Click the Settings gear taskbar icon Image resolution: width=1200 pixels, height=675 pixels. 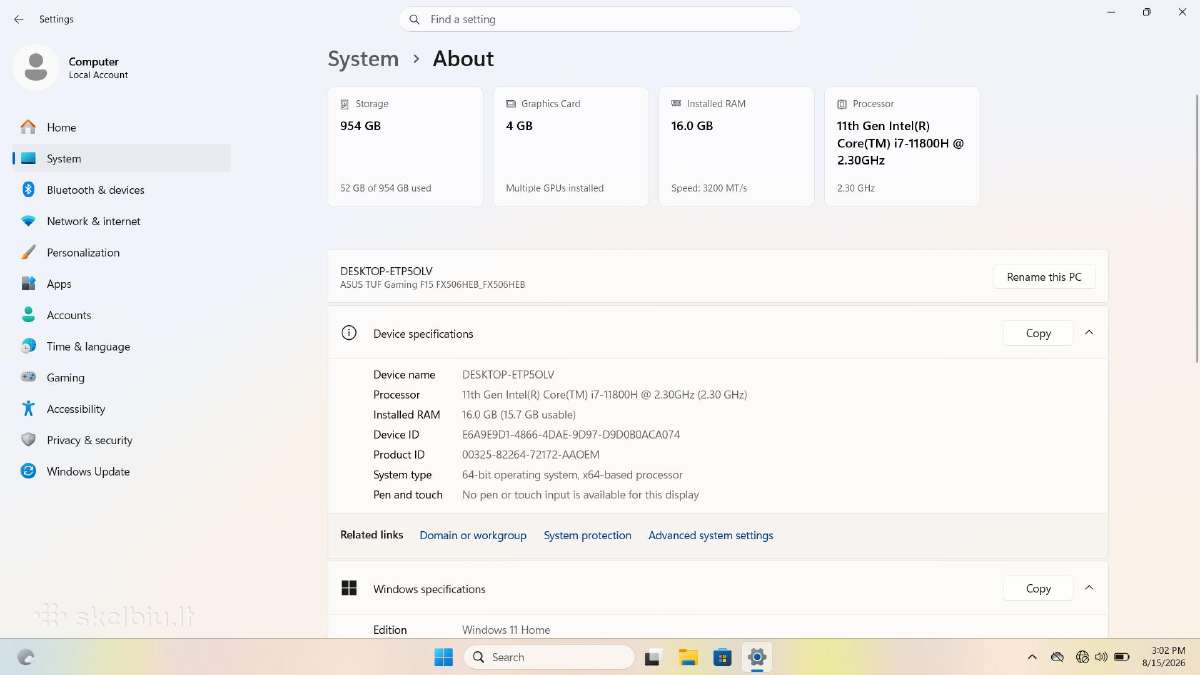point(757,657)
